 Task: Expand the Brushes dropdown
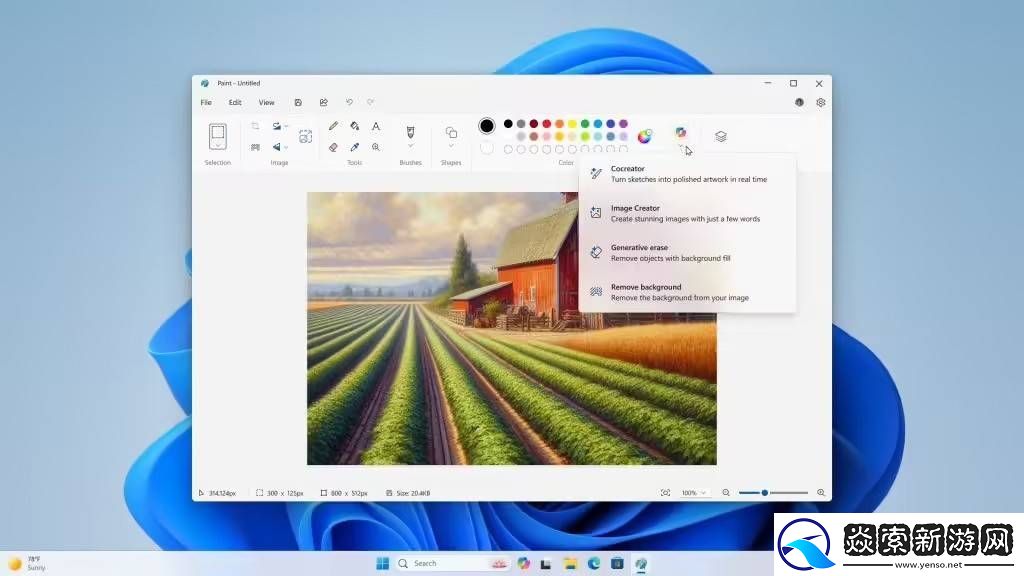click(410, 146)
